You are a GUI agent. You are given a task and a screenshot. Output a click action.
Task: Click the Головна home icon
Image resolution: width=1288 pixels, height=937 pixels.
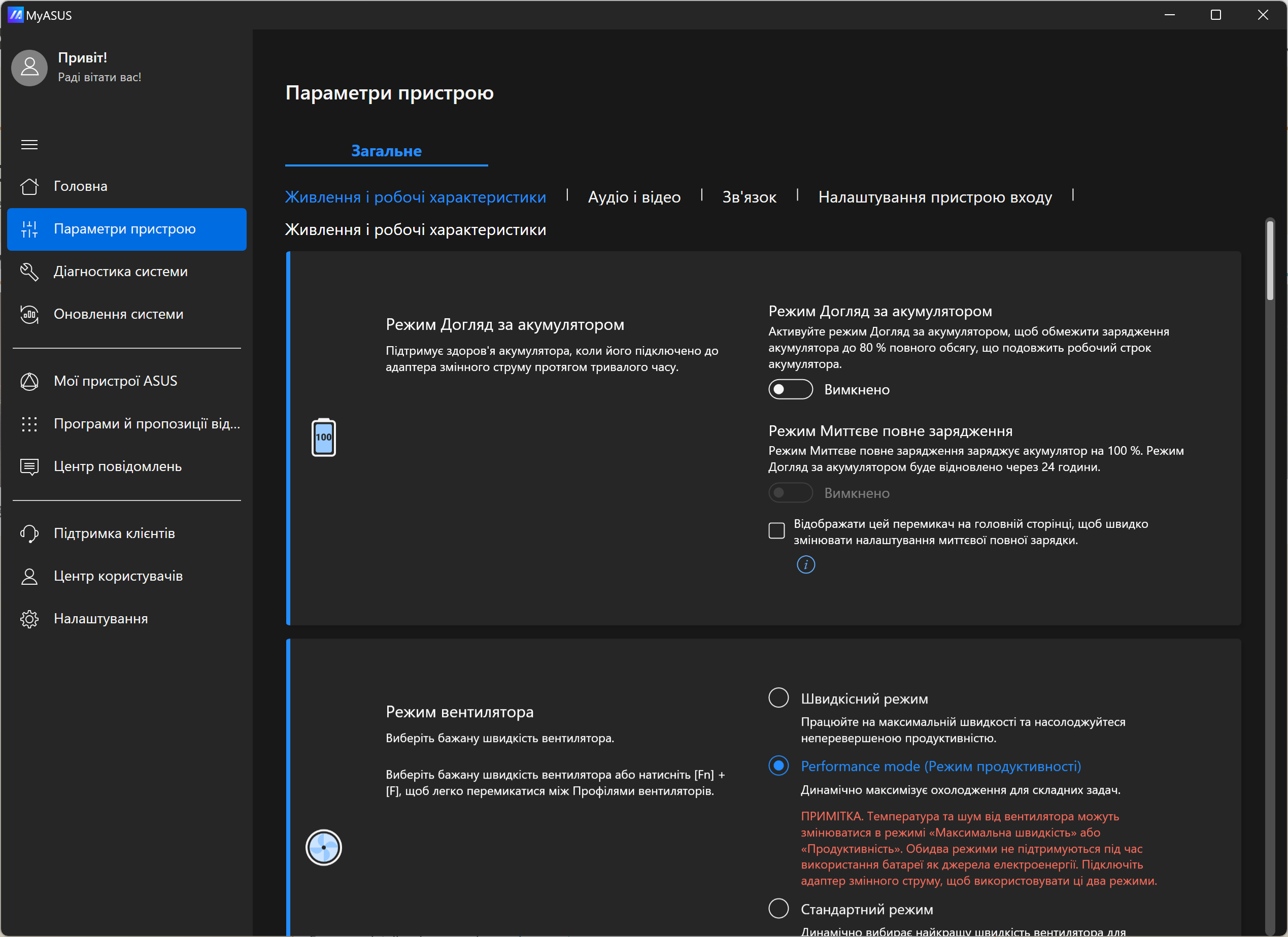click(29, 186)
